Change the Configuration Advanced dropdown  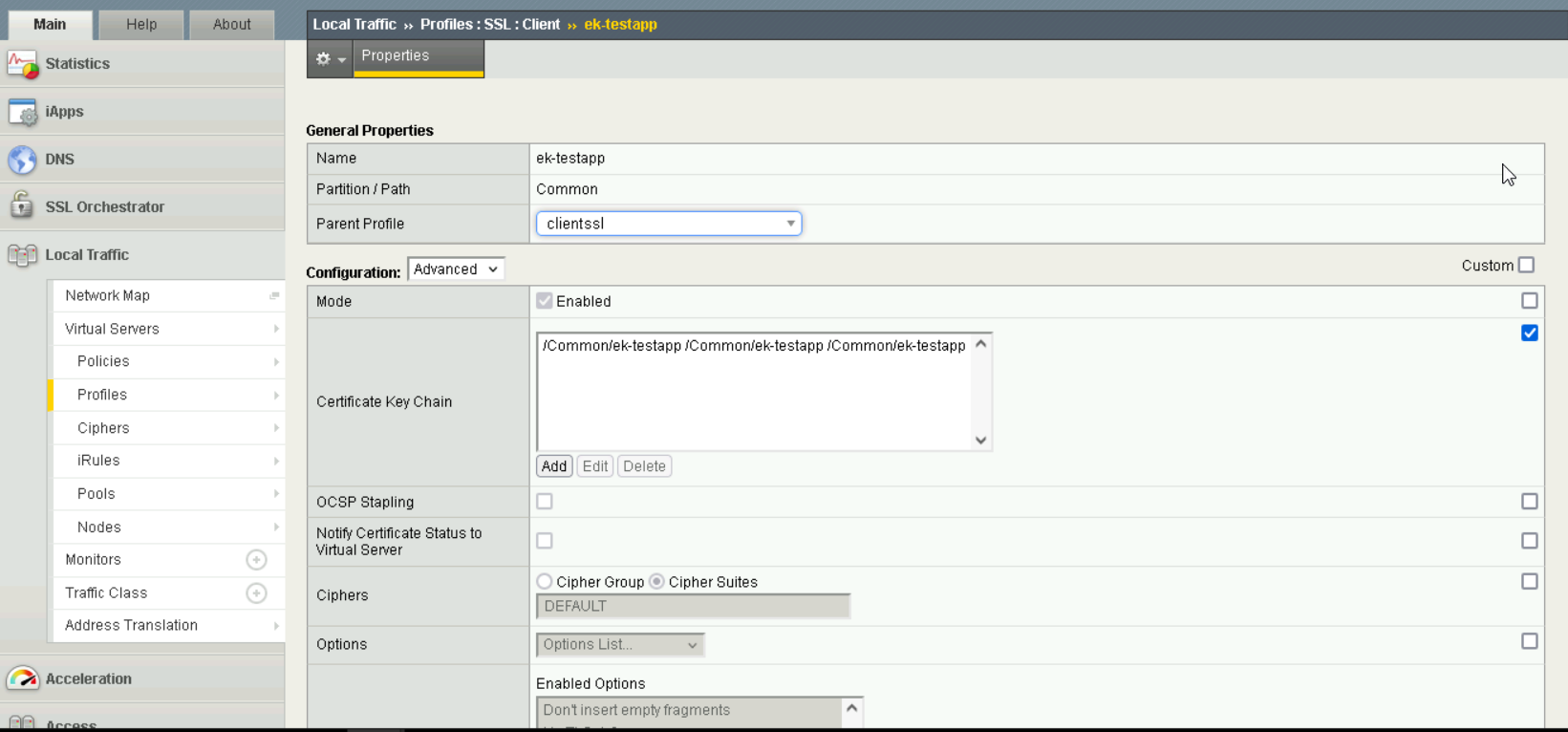(x=456, y=269)
